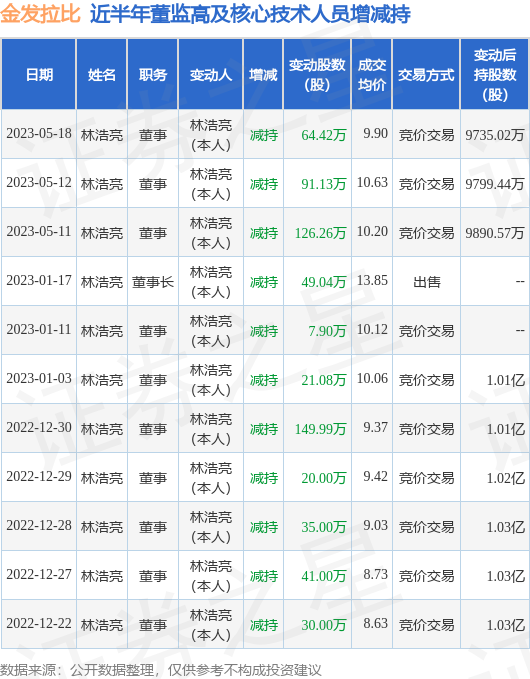Image resolution: width=530 pixels, height=679 pixels.
Task: Select the 2022-12-30 date cell
Action: tap(39, 427)
